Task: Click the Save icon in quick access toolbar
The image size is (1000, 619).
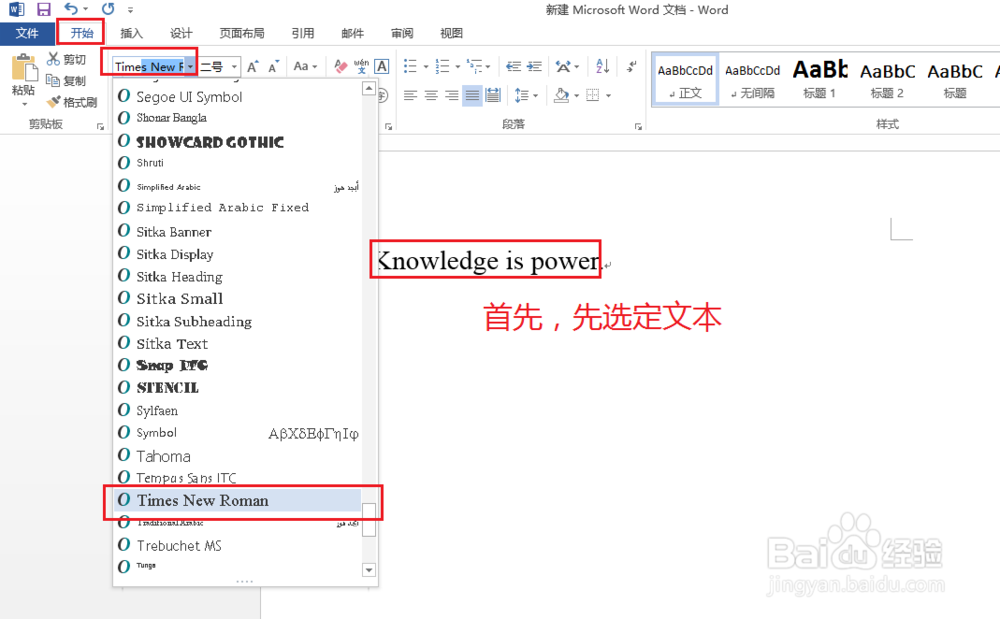Action: pos(43,10)
